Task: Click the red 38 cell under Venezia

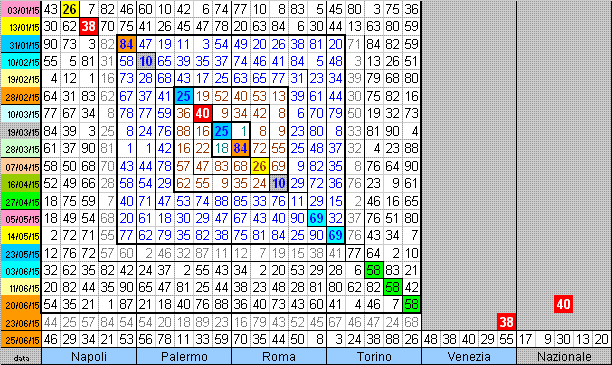Action: (x=507, y=322)
